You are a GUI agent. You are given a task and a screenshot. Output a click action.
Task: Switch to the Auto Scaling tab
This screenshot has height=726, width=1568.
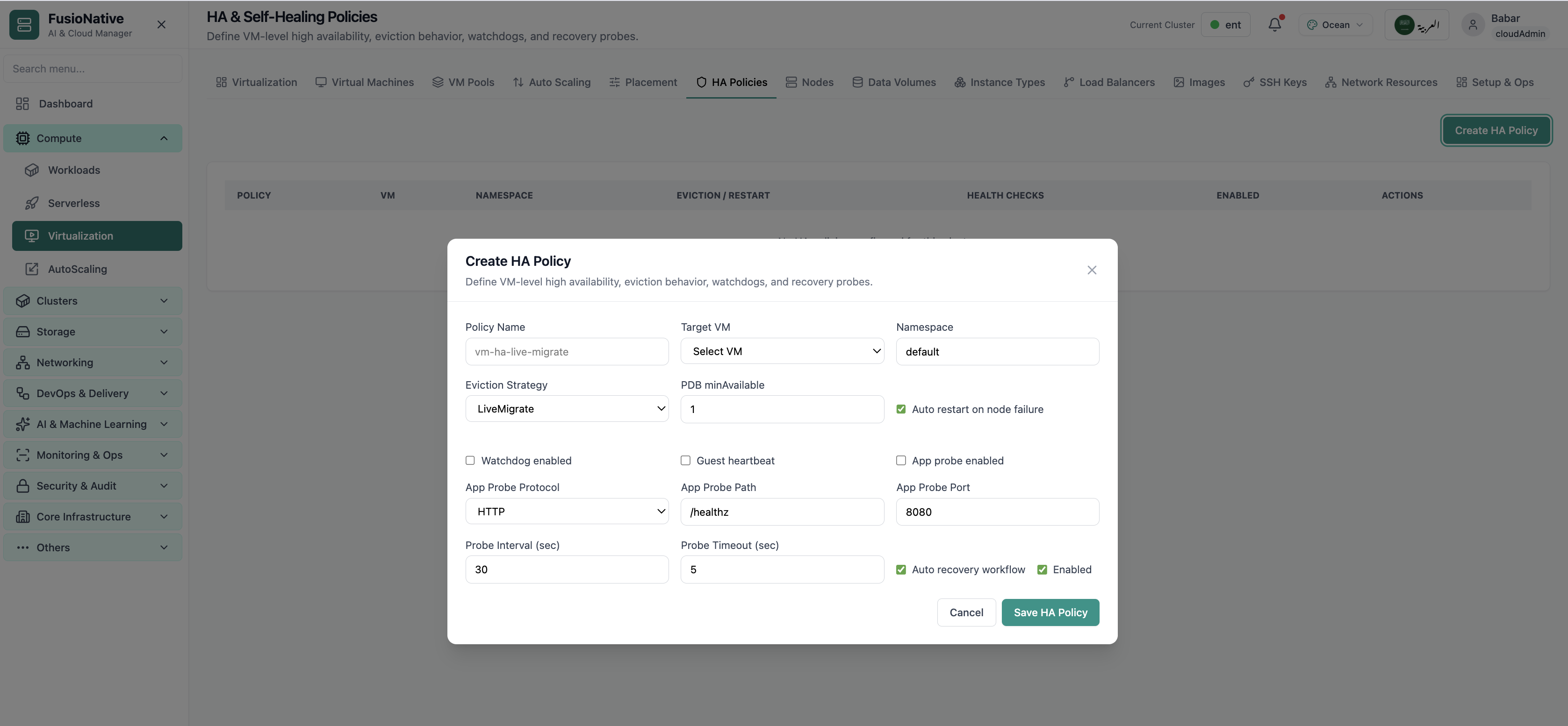[552, 82]
